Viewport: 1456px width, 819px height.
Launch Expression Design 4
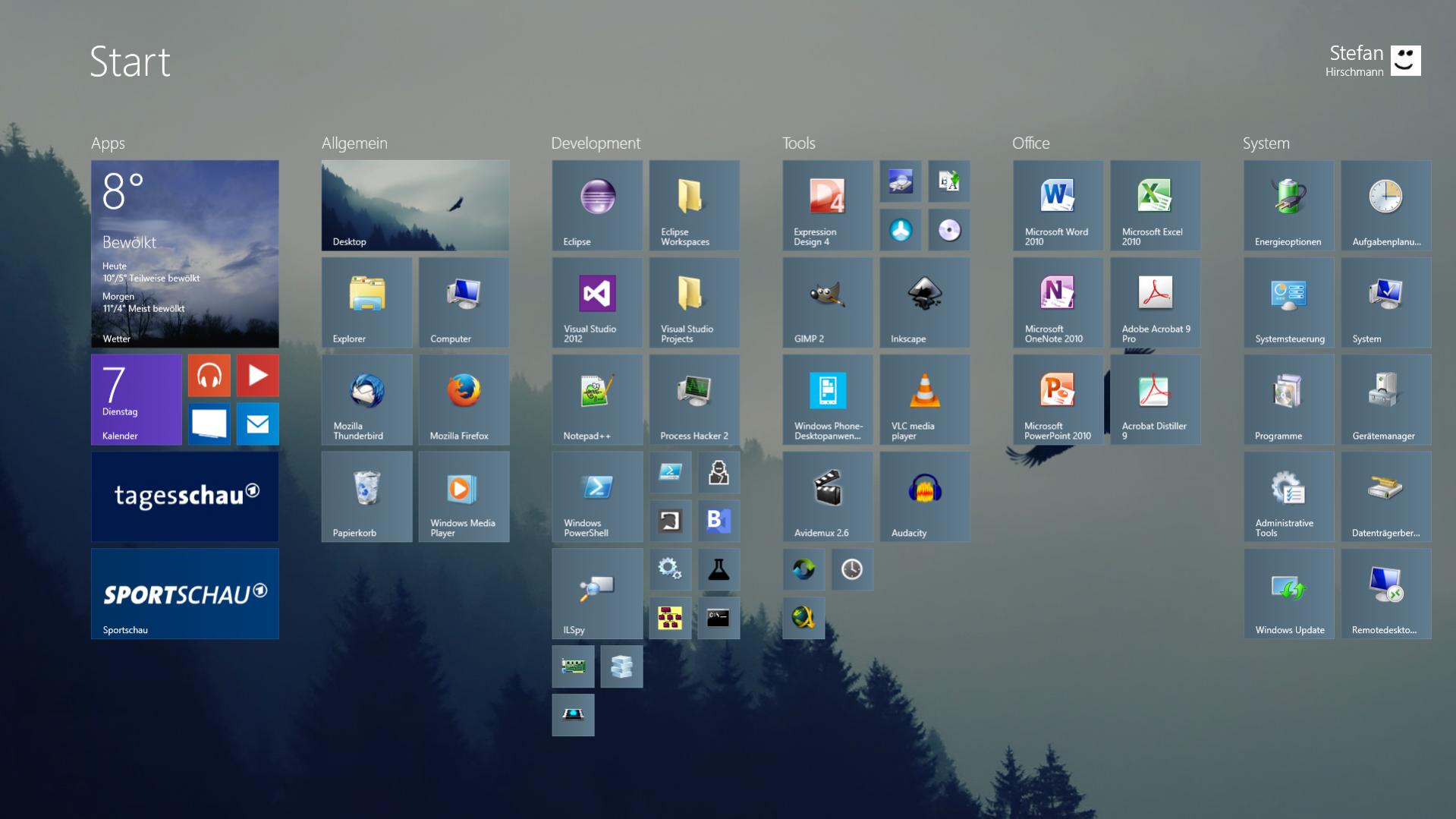pos(828,205)
